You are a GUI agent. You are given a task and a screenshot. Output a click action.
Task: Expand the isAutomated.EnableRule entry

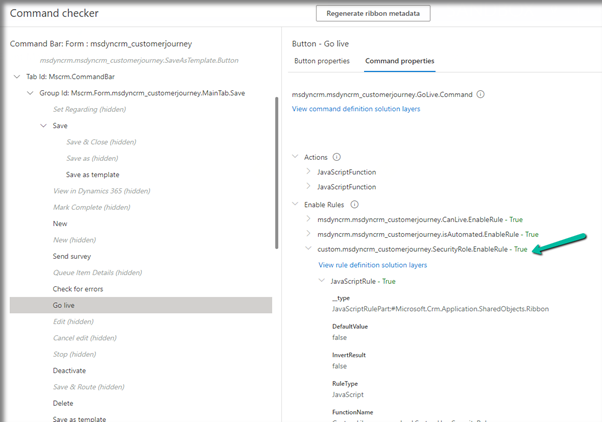[308, 234]
